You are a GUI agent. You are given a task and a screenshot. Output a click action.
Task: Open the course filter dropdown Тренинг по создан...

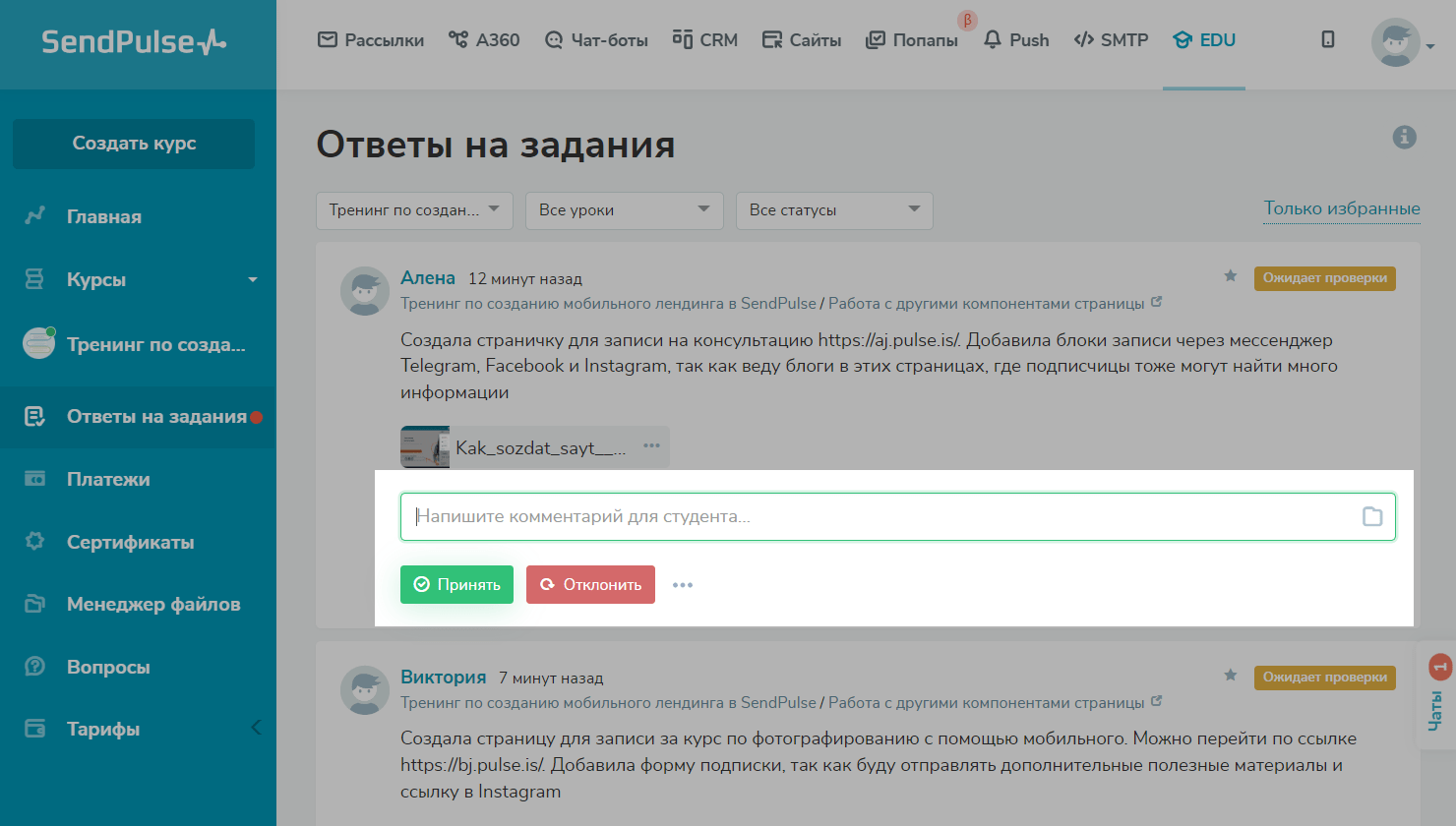tap(414, 210)
